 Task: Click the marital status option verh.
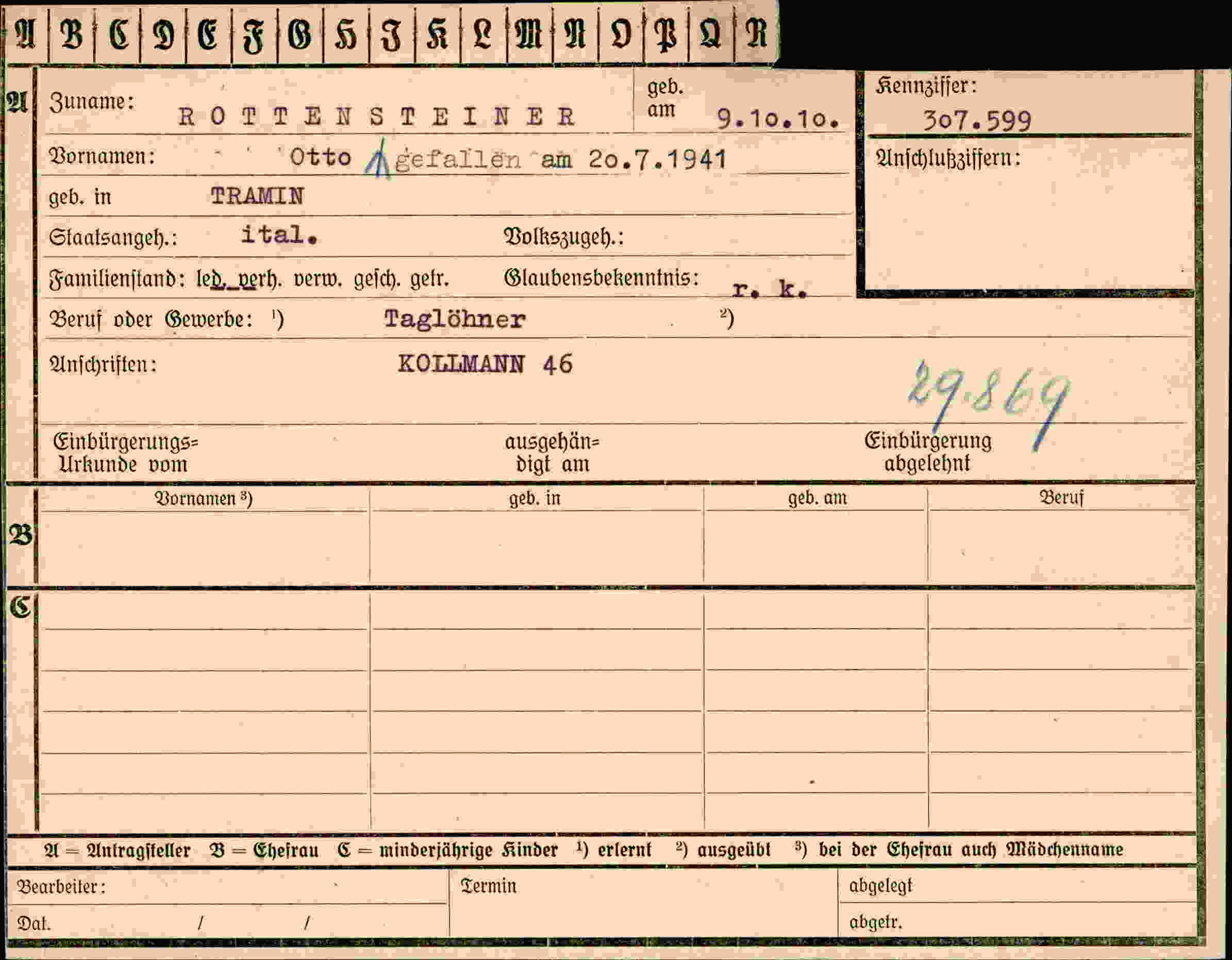(258, 280)
